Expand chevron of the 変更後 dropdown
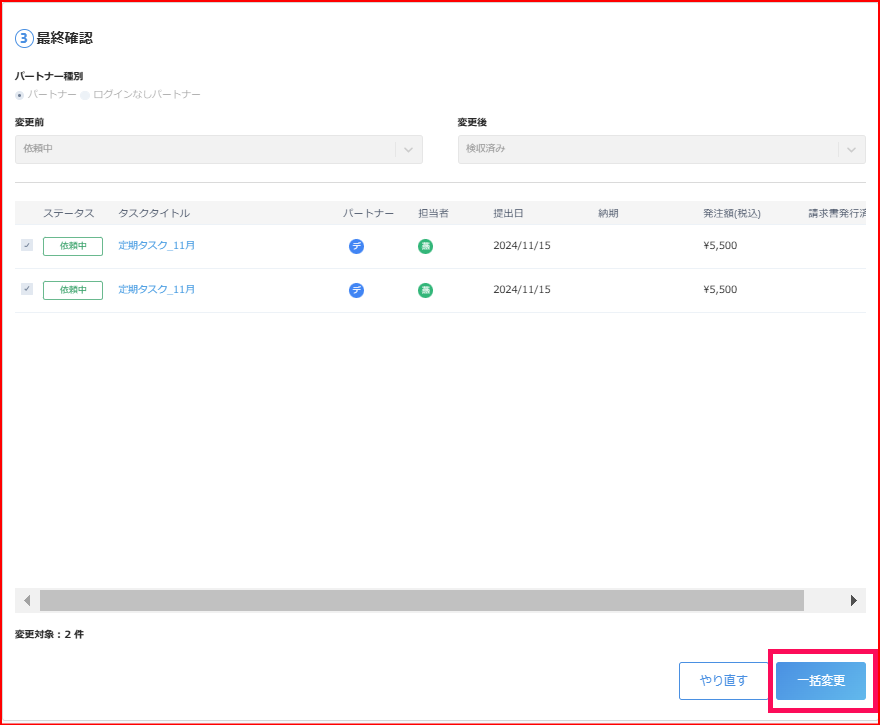This screenshot has width=880, height=725. click(851, 150)
